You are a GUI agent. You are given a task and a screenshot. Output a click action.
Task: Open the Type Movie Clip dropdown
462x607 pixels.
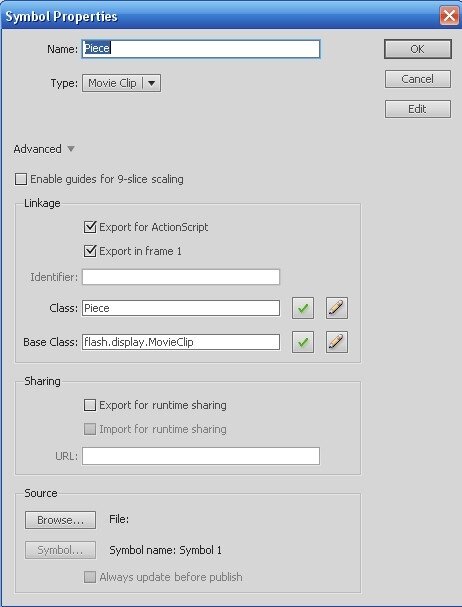click(x=121, y=83)
